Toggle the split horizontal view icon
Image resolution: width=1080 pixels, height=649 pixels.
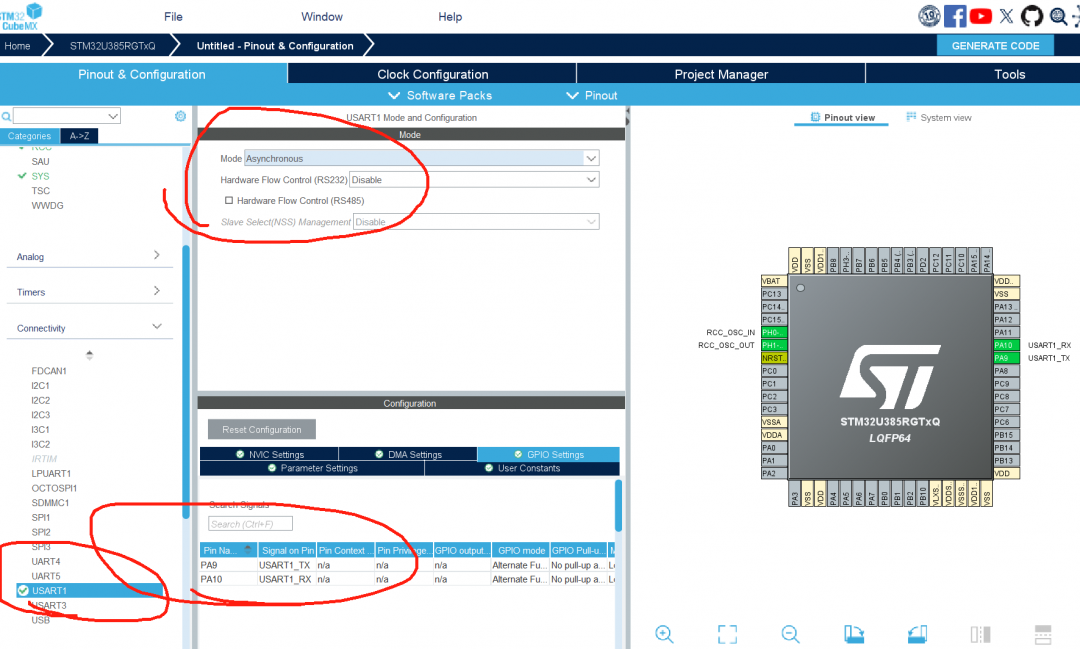1043,634
